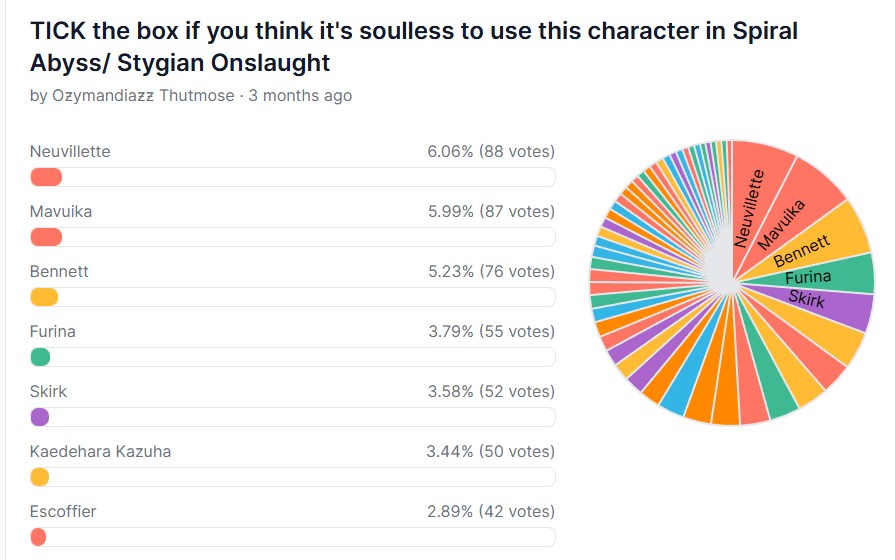
Task: Click the green Furina bar indicator
Action: click(40, 357)
